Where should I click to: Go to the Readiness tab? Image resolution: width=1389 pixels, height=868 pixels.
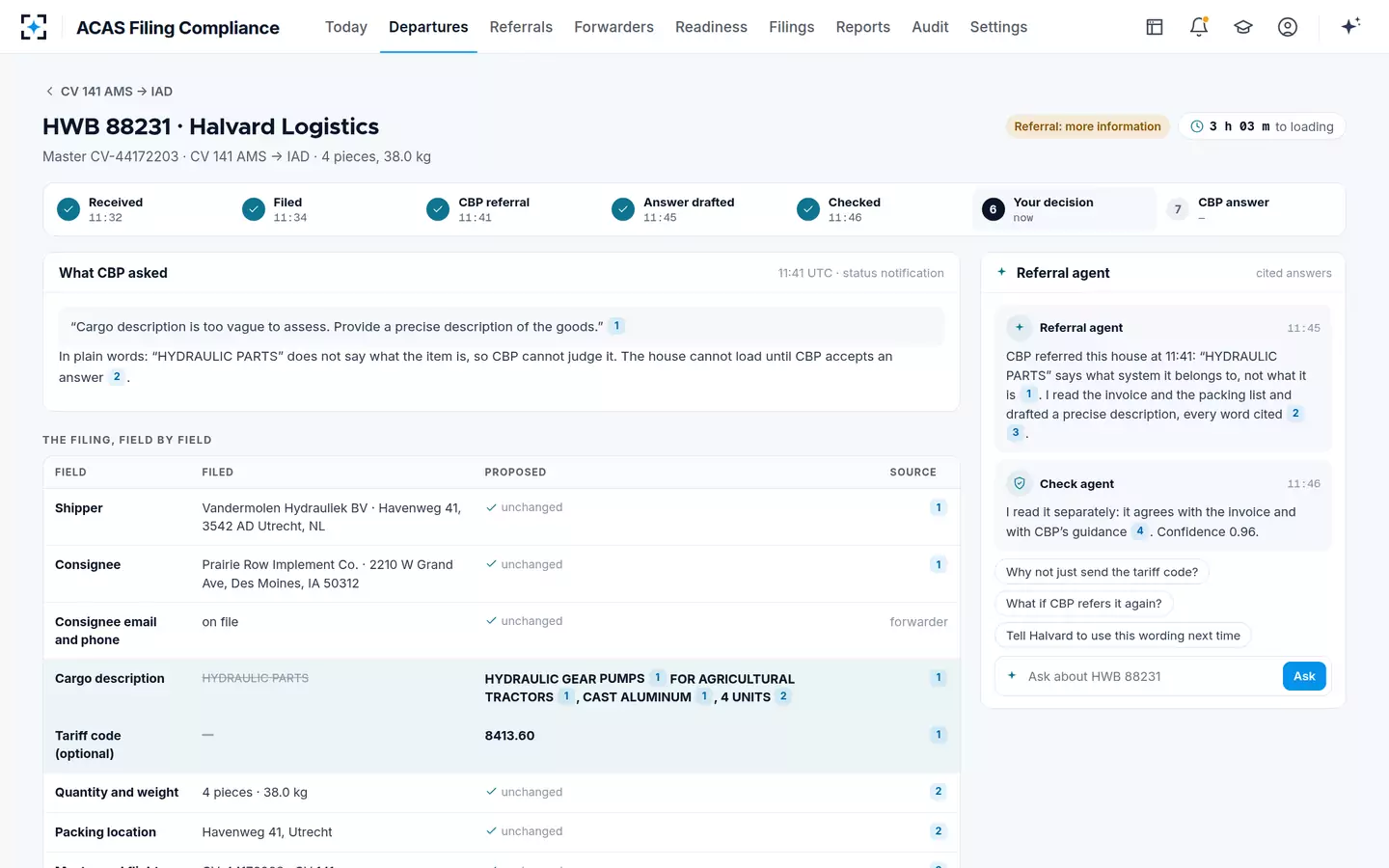tap(711, 27)
